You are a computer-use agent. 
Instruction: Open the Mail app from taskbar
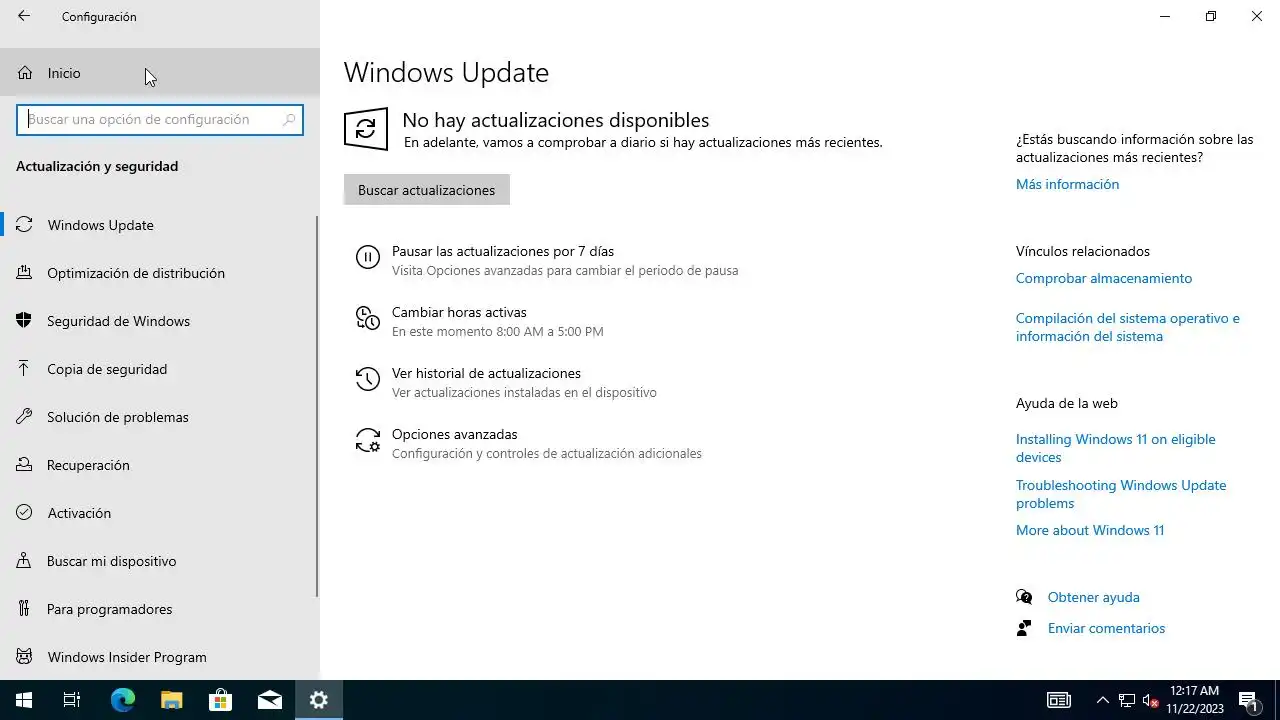coord(269,700)
